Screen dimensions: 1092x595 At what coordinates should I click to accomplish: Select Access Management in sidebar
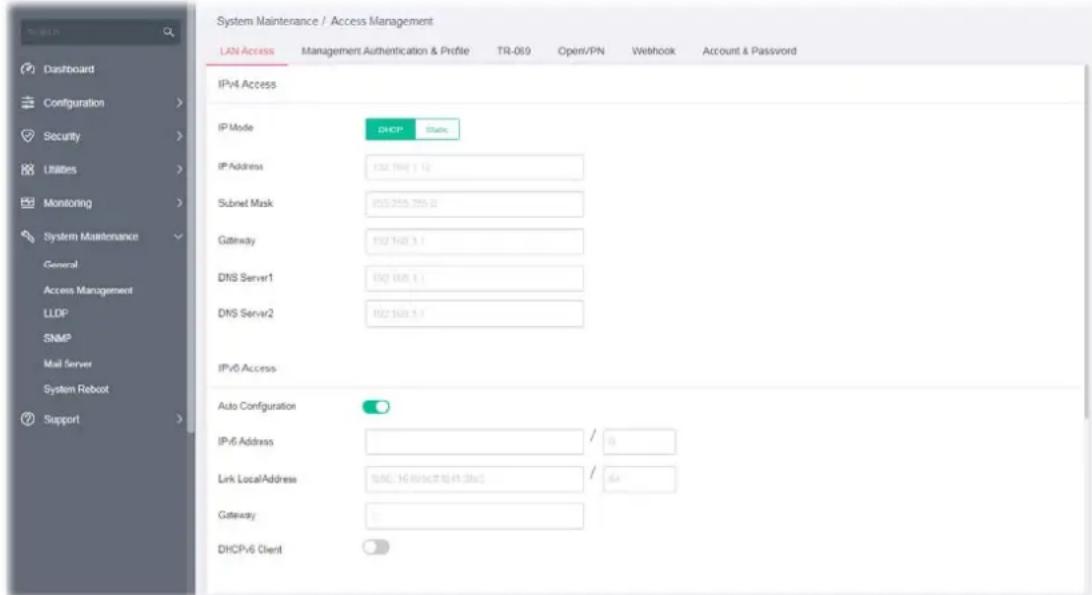88,290
